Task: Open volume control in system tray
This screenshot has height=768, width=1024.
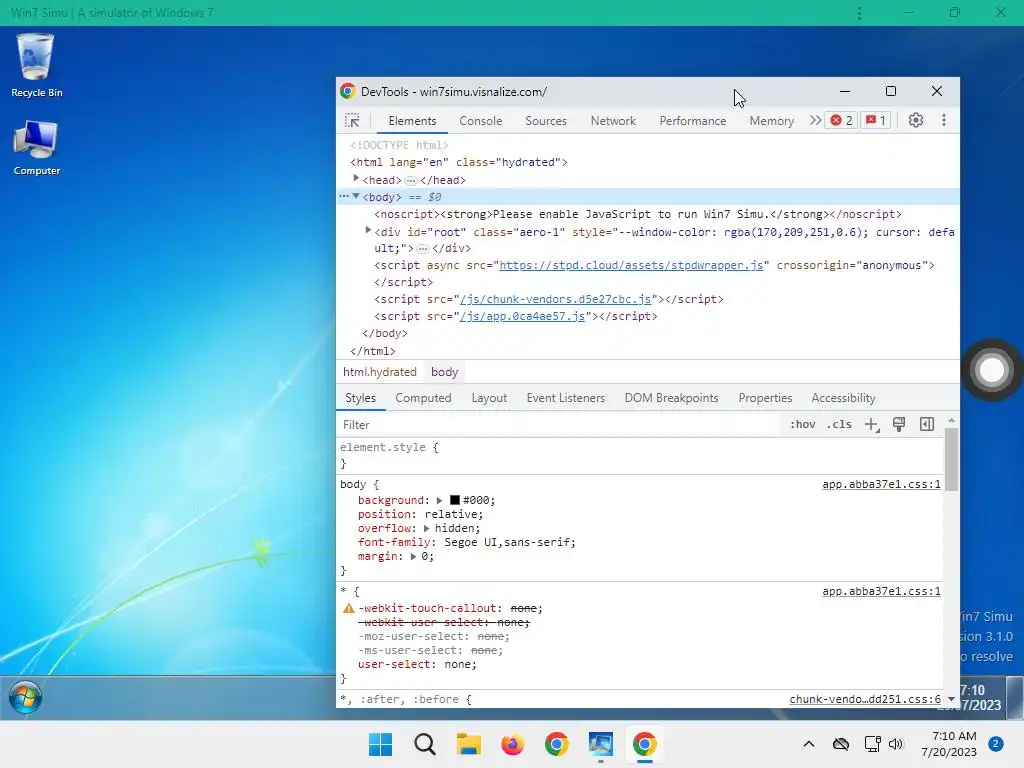Action: tap(896, 744)
